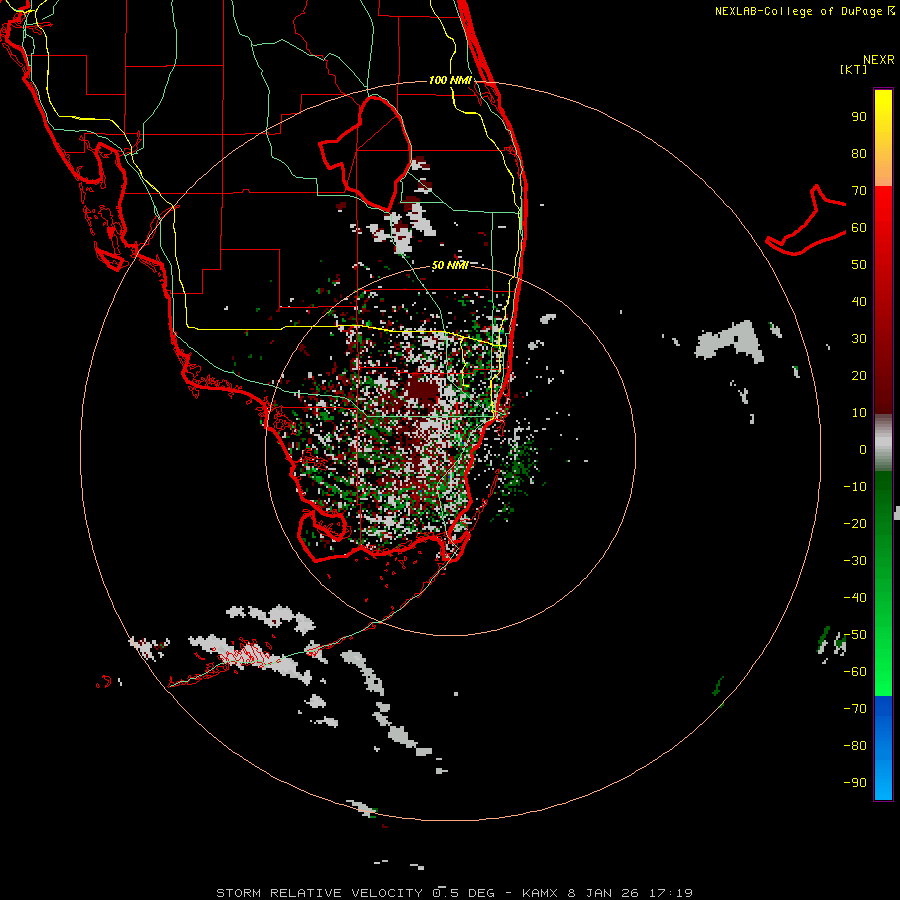Screen dimensions: 900x900
Task: Click the dark red velocity blob near radar center
Action: click(423, 389)
